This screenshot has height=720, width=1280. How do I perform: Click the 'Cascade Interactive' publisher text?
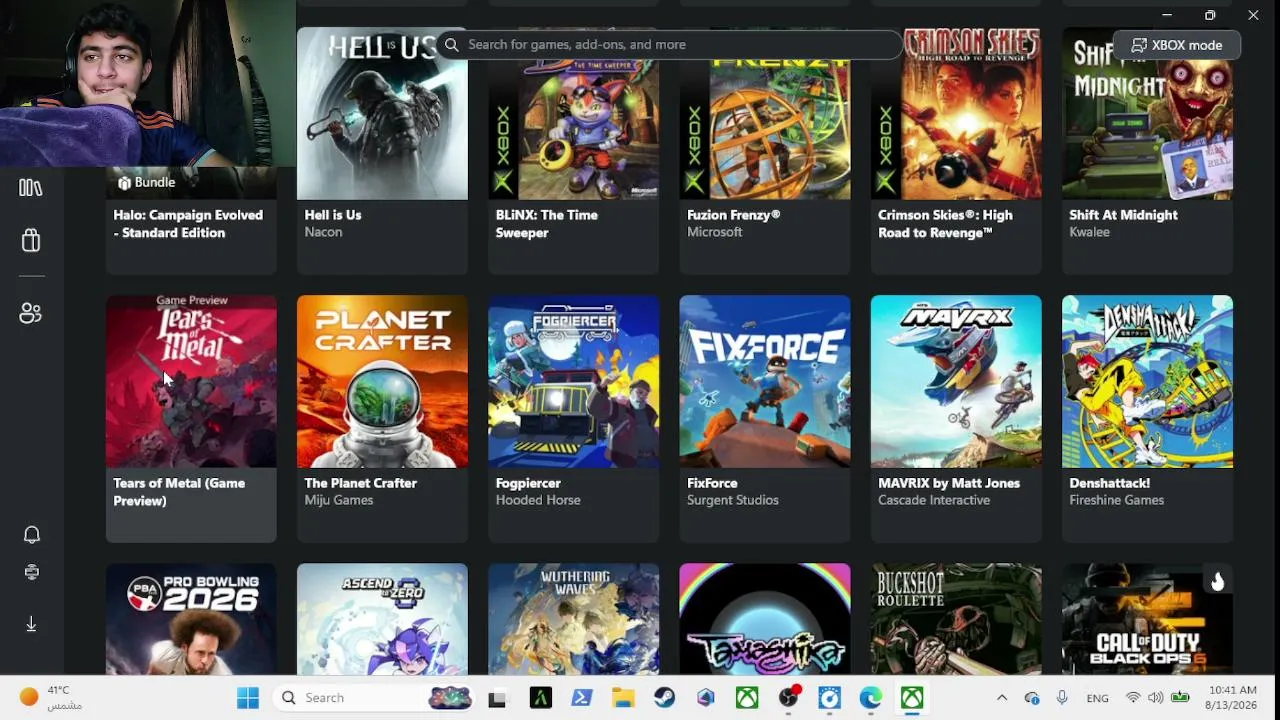pos(934,500)
